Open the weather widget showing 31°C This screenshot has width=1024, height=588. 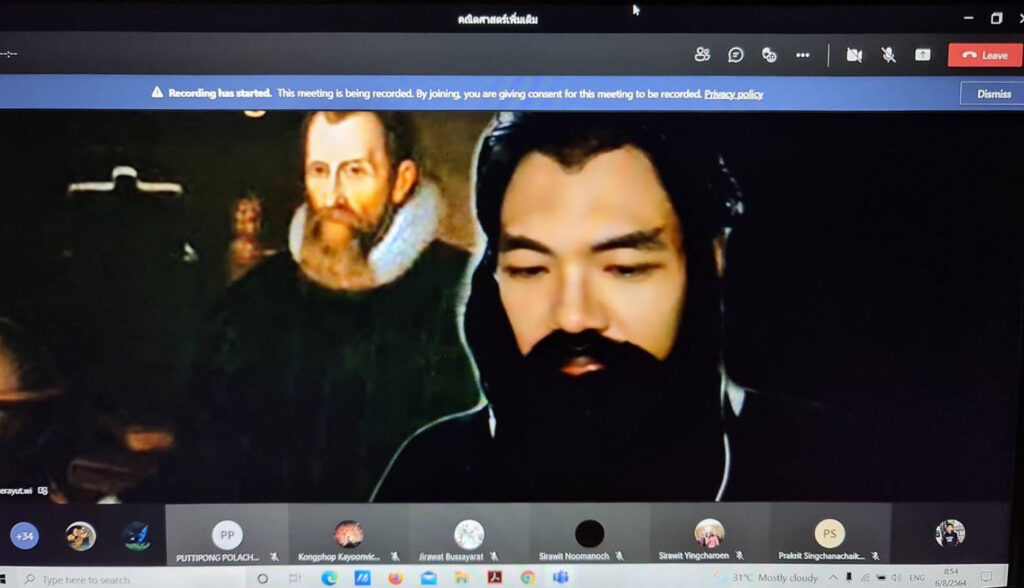765,578
